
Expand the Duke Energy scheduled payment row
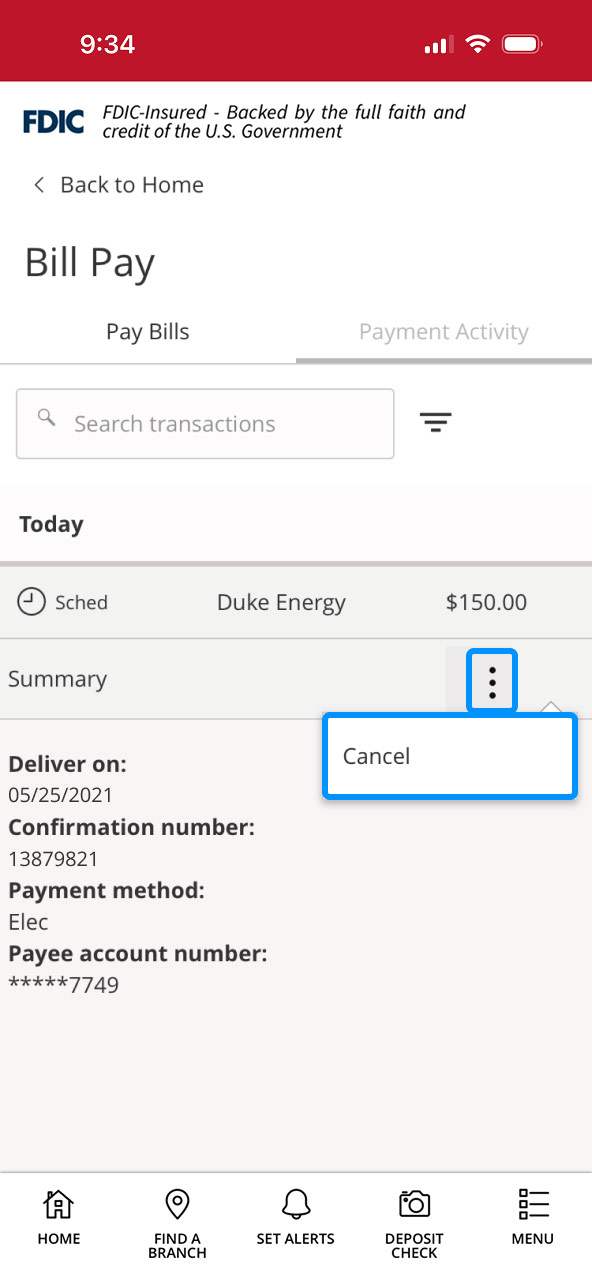(x=281, y=602)
